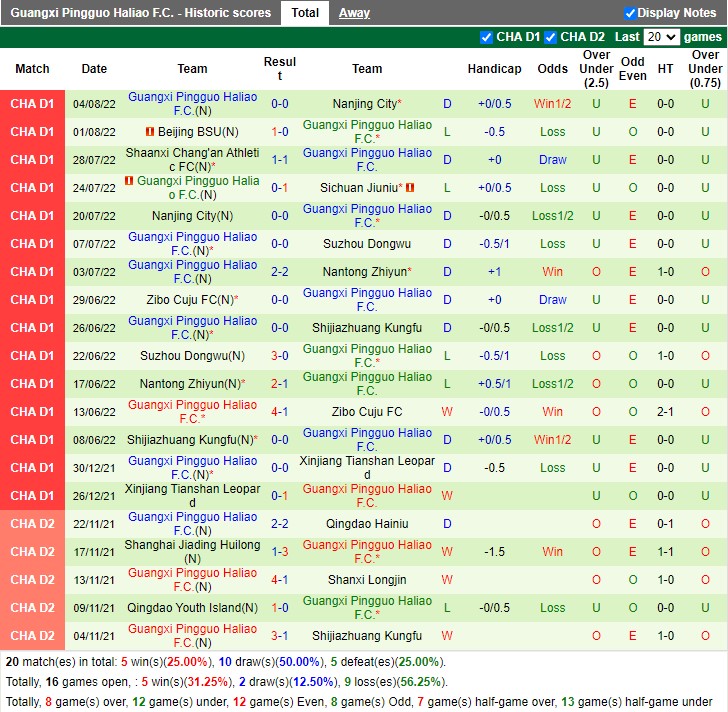The height and width of the screenshot is (712, 728).
Task: Click the 3-0 score of the Suzhou Dongwu match
Action: (x=280, y=356)
